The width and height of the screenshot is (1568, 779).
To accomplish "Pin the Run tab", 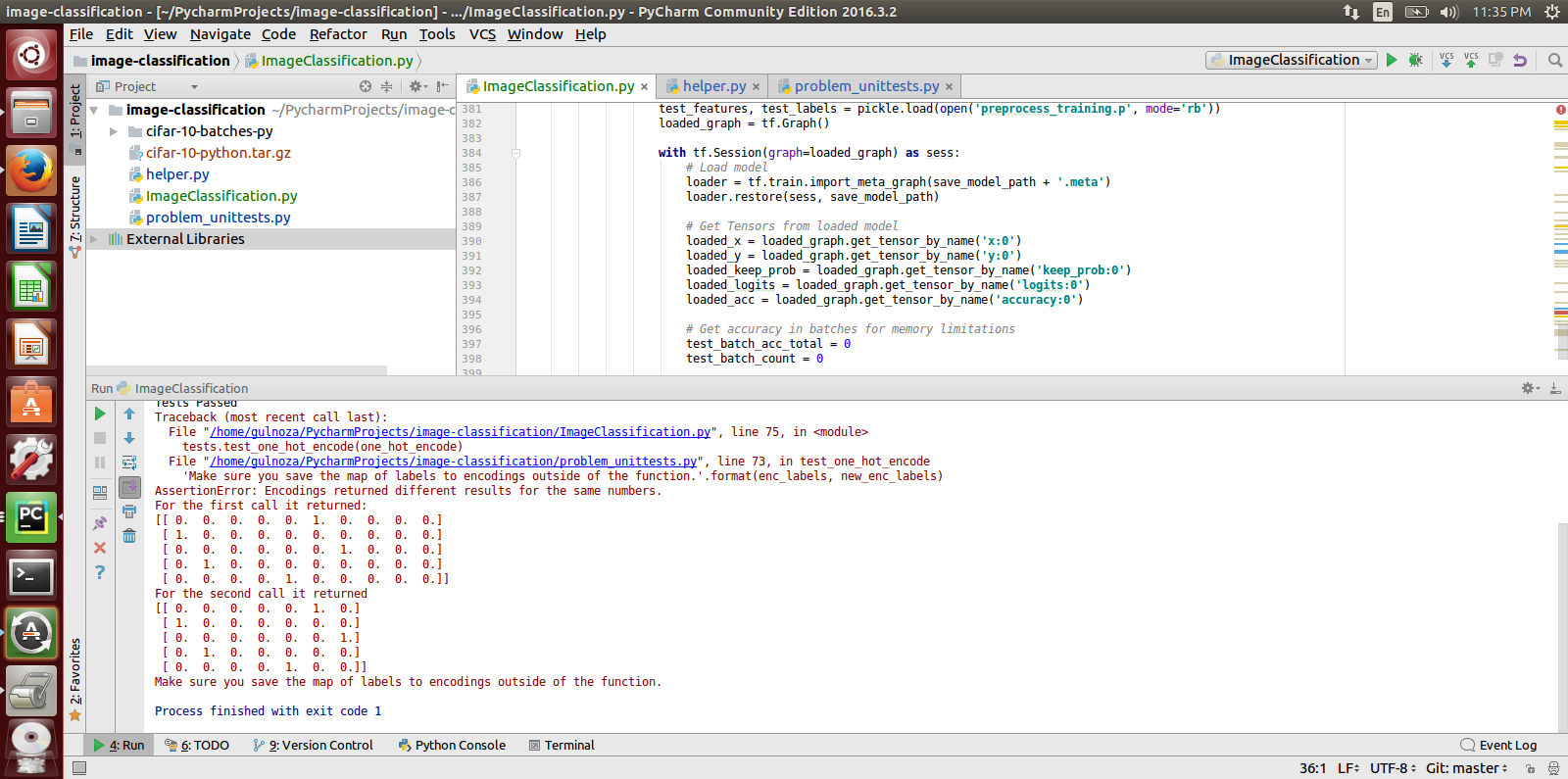I will click(x=100, y=523).
